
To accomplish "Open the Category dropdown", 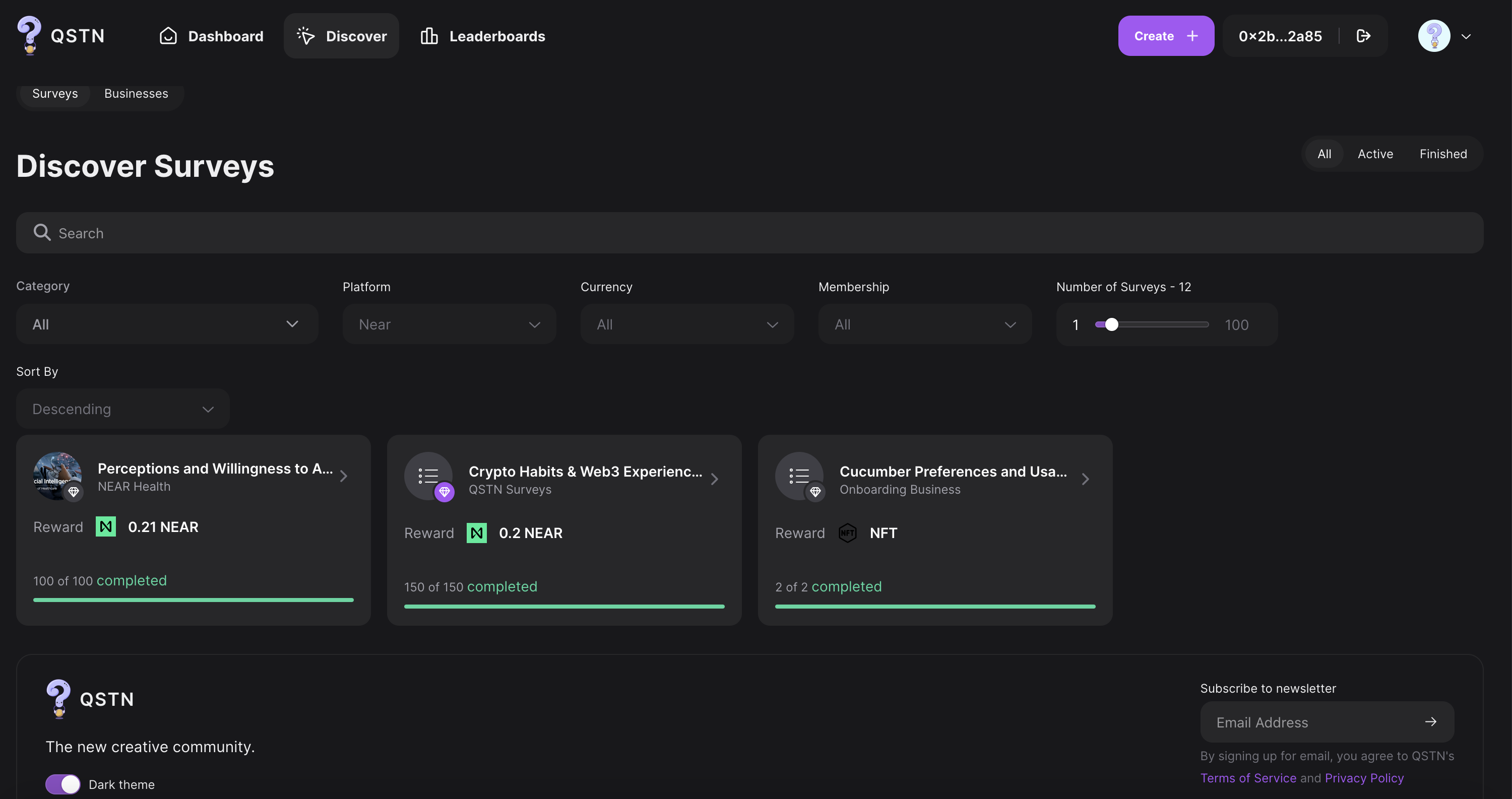I will pos(167,324).
